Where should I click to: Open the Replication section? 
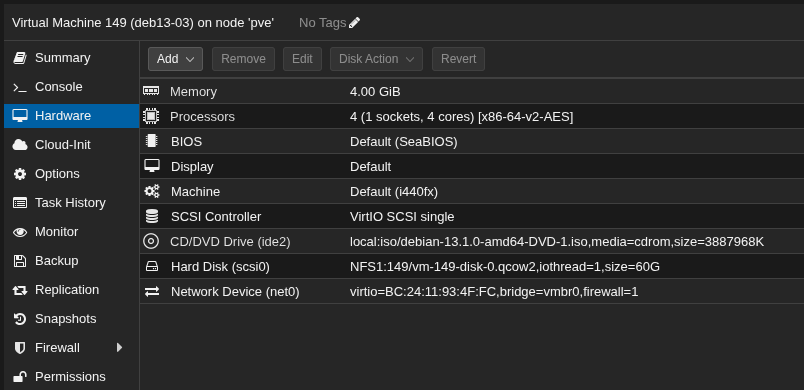point(71,290)
